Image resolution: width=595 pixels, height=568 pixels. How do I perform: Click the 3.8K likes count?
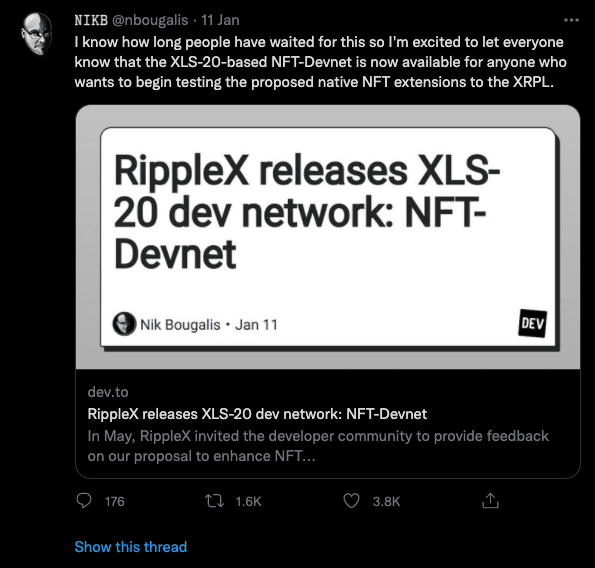(386, 502)
